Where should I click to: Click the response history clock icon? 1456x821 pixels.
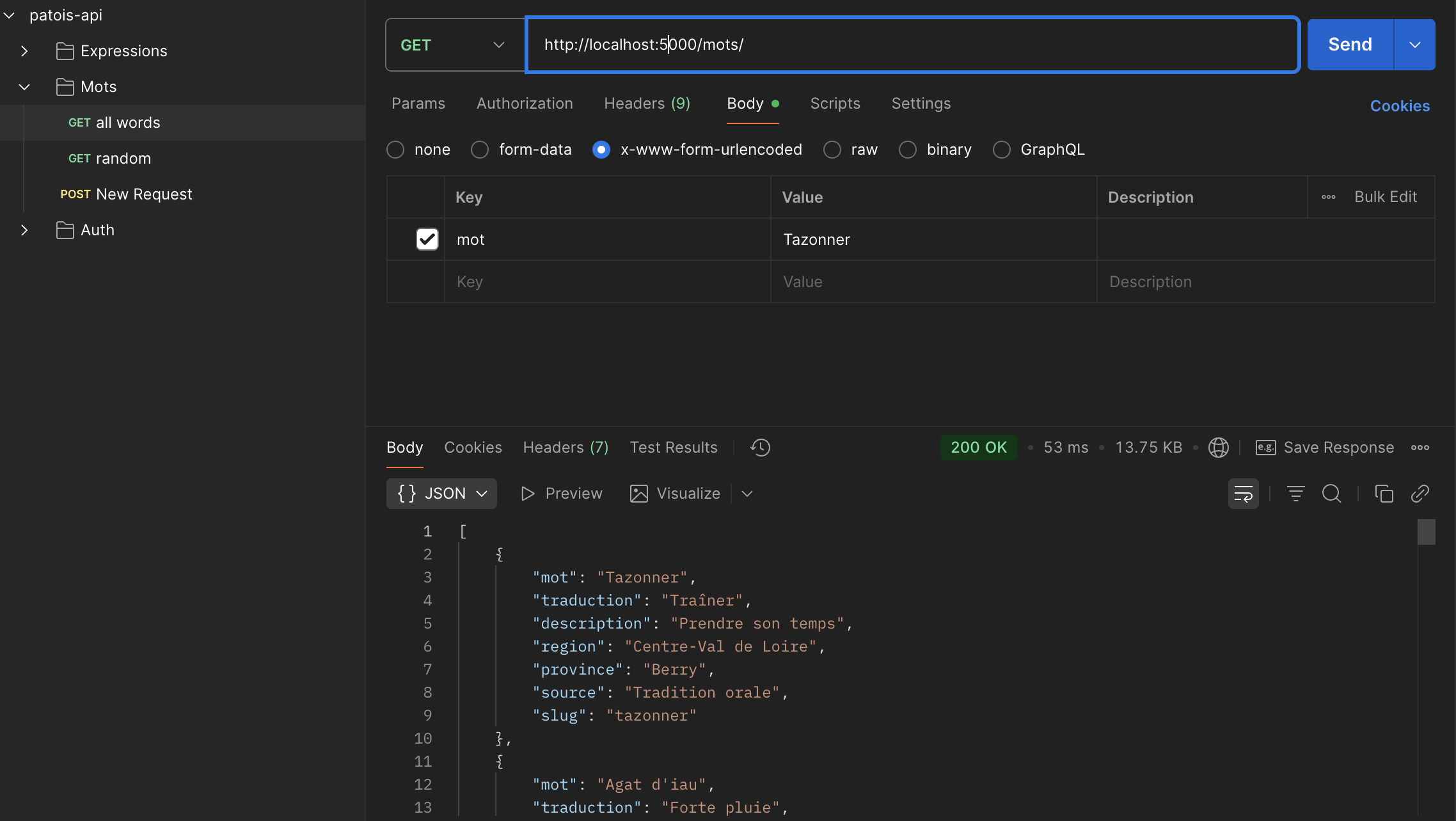pos(760,448)
